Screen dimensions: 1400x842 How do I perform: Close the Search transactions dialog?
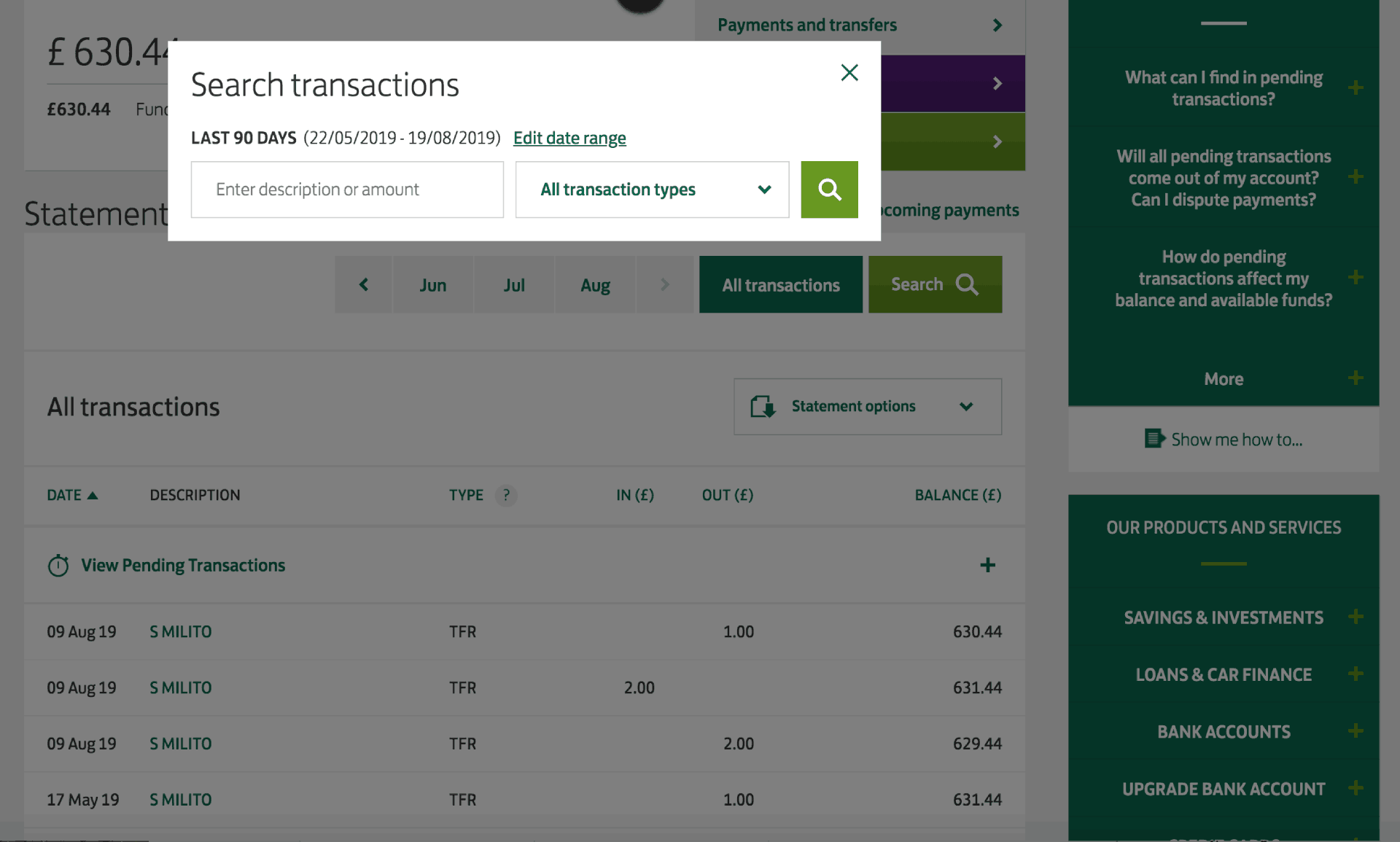pyautogui.click(x=849, y=73)
